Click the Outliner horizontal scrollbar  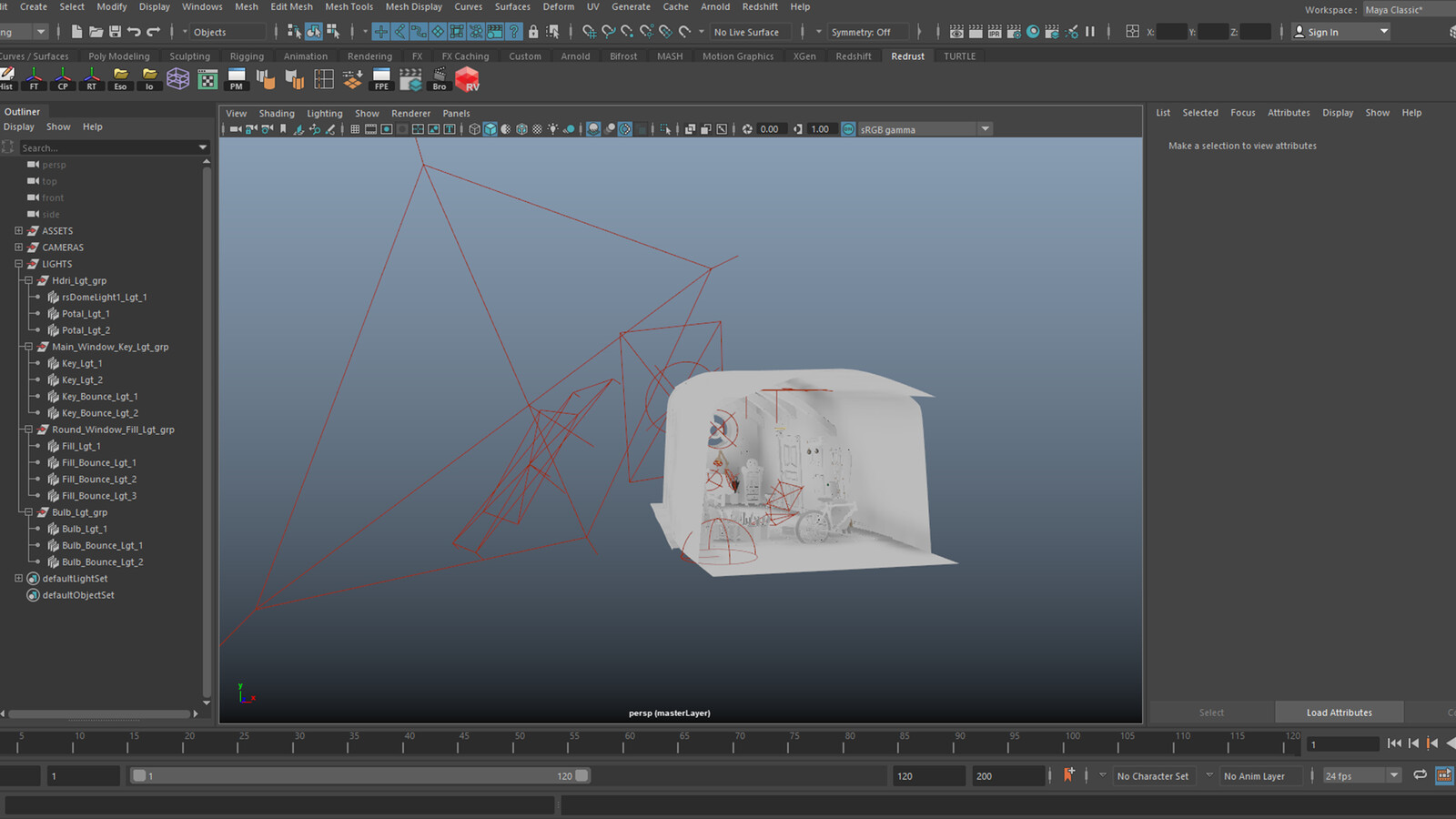[100, 713]
